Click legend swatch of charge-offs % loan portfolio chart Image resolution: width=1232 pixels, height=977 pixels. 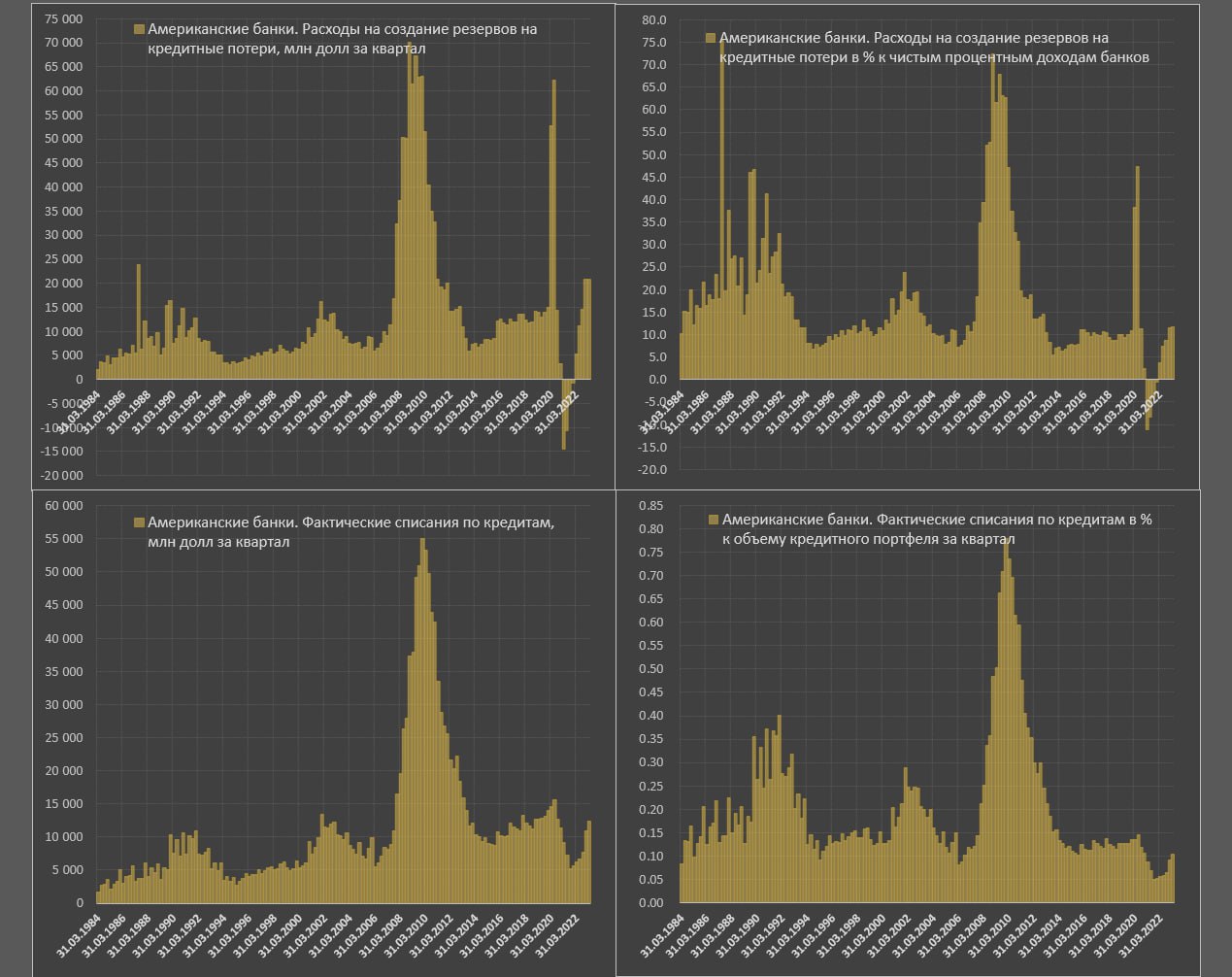(x=714, y=520)
